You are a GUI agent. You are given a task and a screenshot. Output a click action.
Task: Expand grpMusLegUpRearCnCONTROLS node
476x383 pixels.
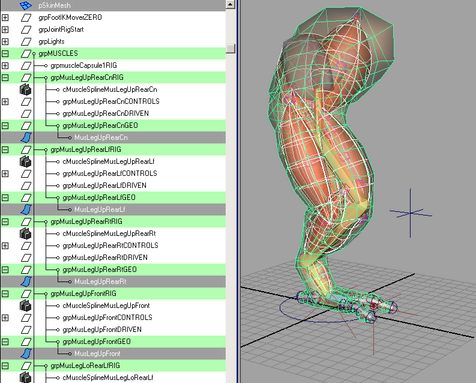(x=5, y=101)
